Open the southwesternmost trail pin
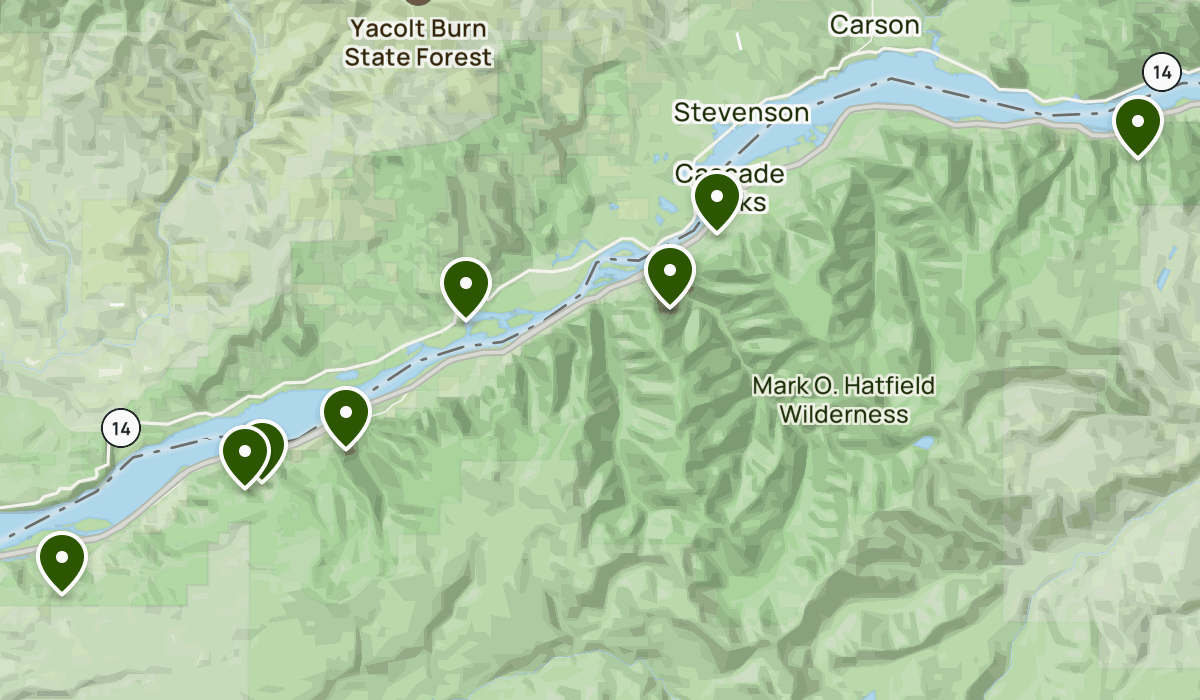 tap(61, 561)
